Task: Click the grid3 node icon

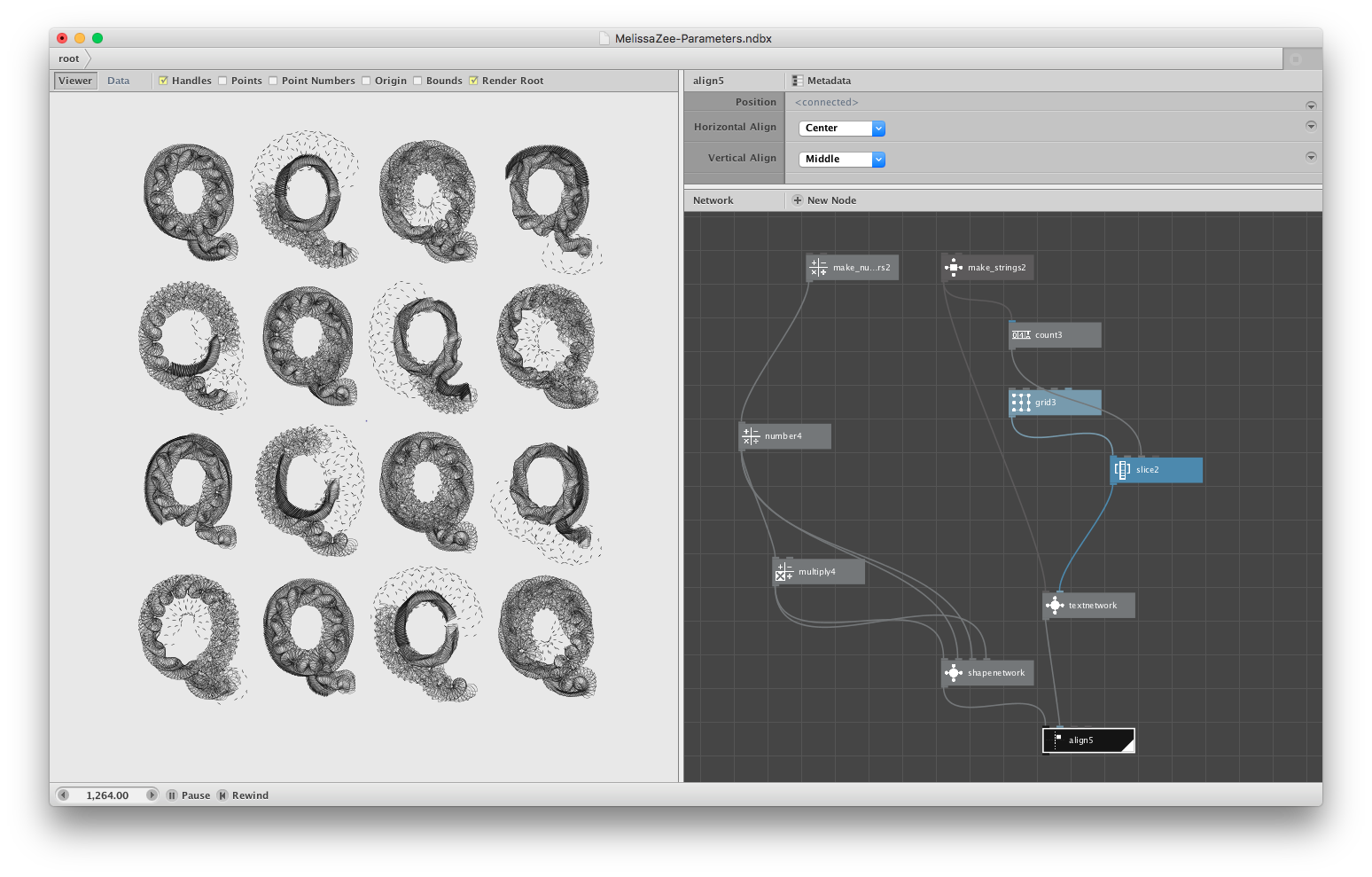Action: 1021,403
